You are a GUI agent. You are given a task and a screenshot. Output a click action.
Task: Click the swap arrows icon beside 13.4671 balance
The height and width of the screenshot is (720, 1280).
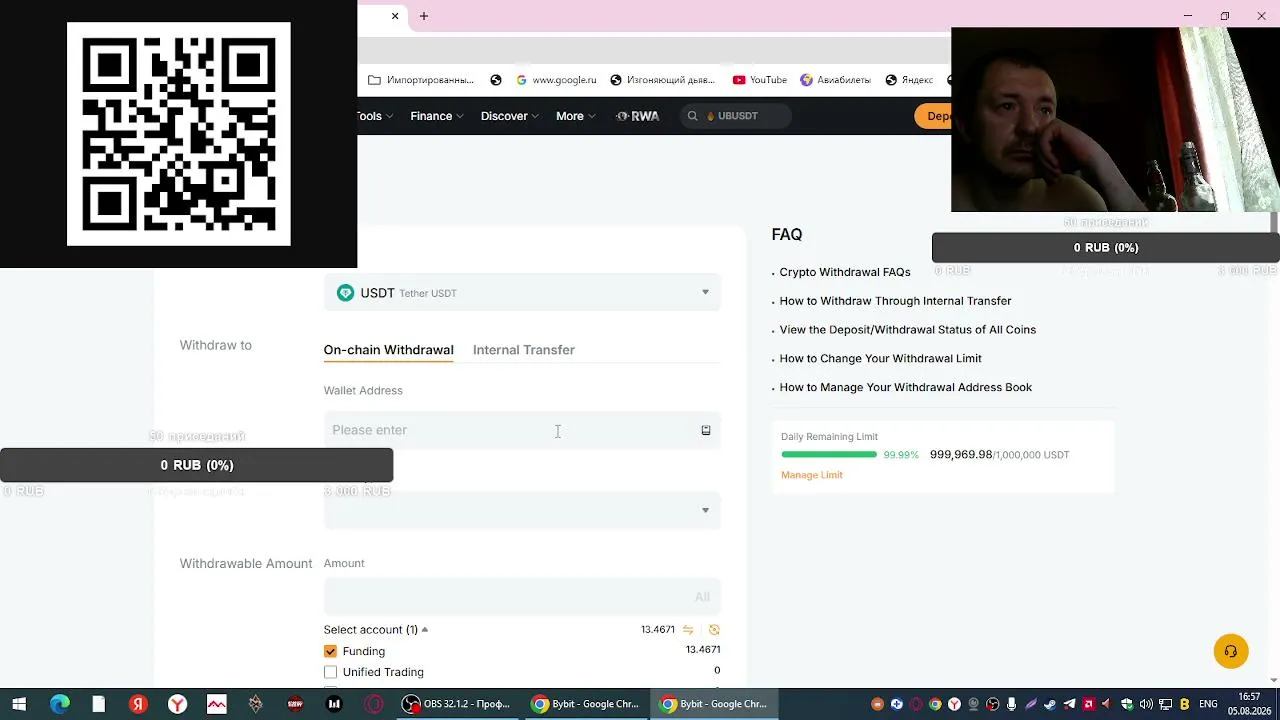[x=688, y=630]
